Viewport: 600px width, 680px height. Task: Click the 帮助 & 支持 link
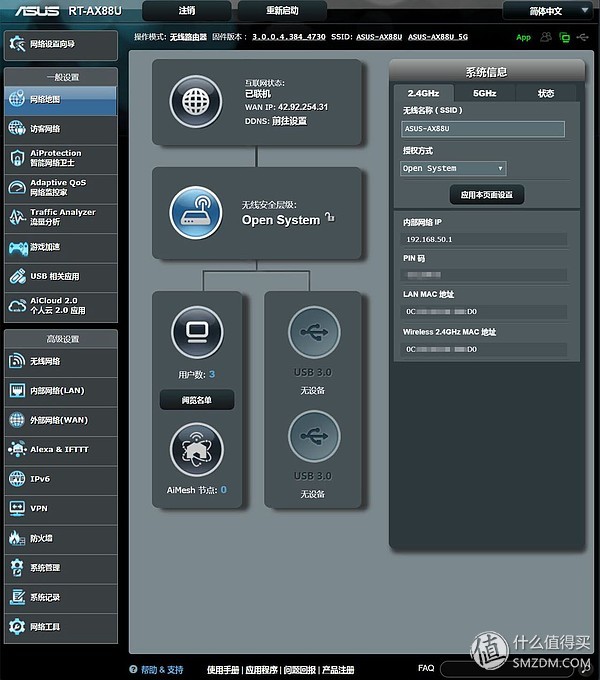(x=162, y=670)
